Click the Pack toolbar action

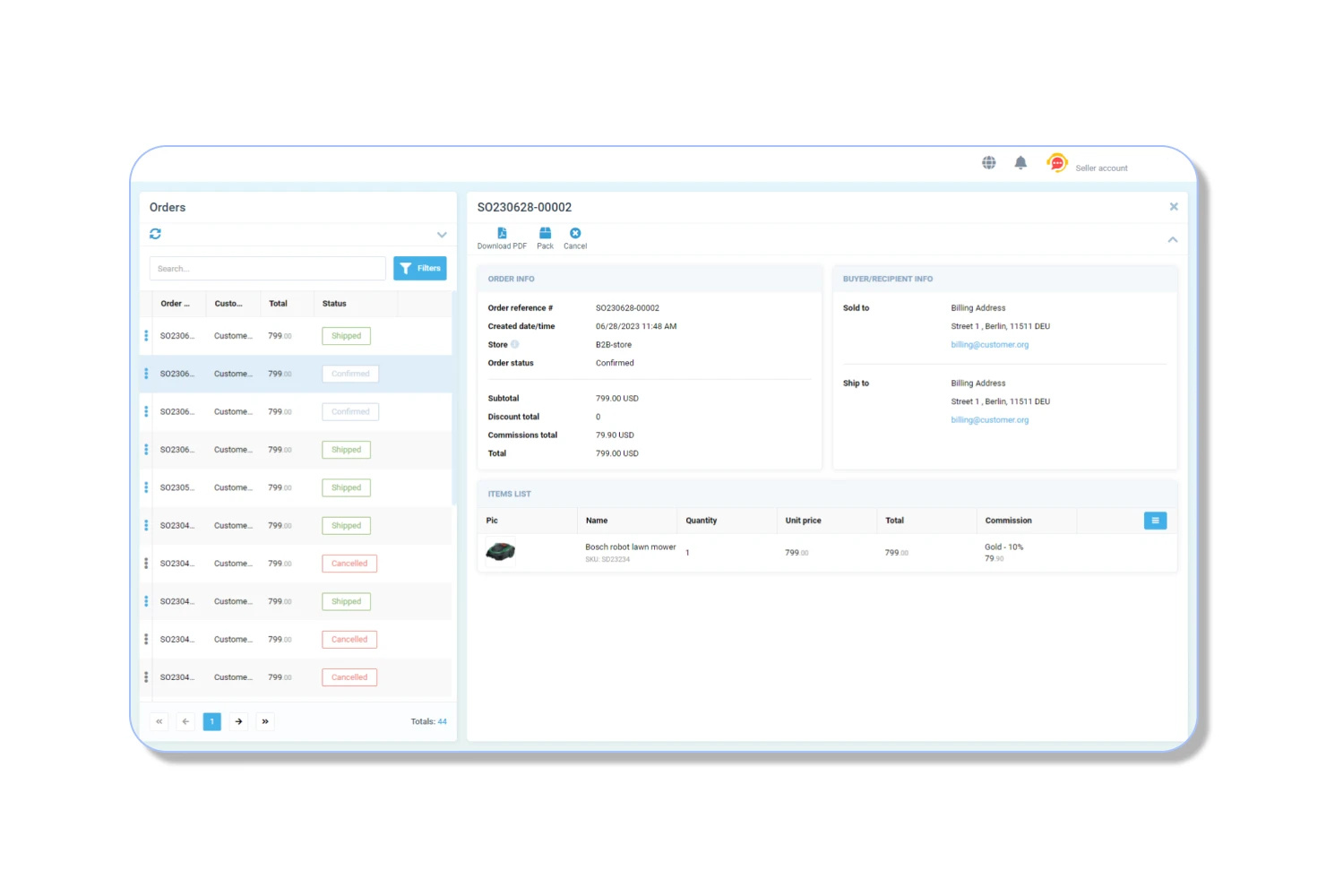pyautogui.click(x=545, y=238)
